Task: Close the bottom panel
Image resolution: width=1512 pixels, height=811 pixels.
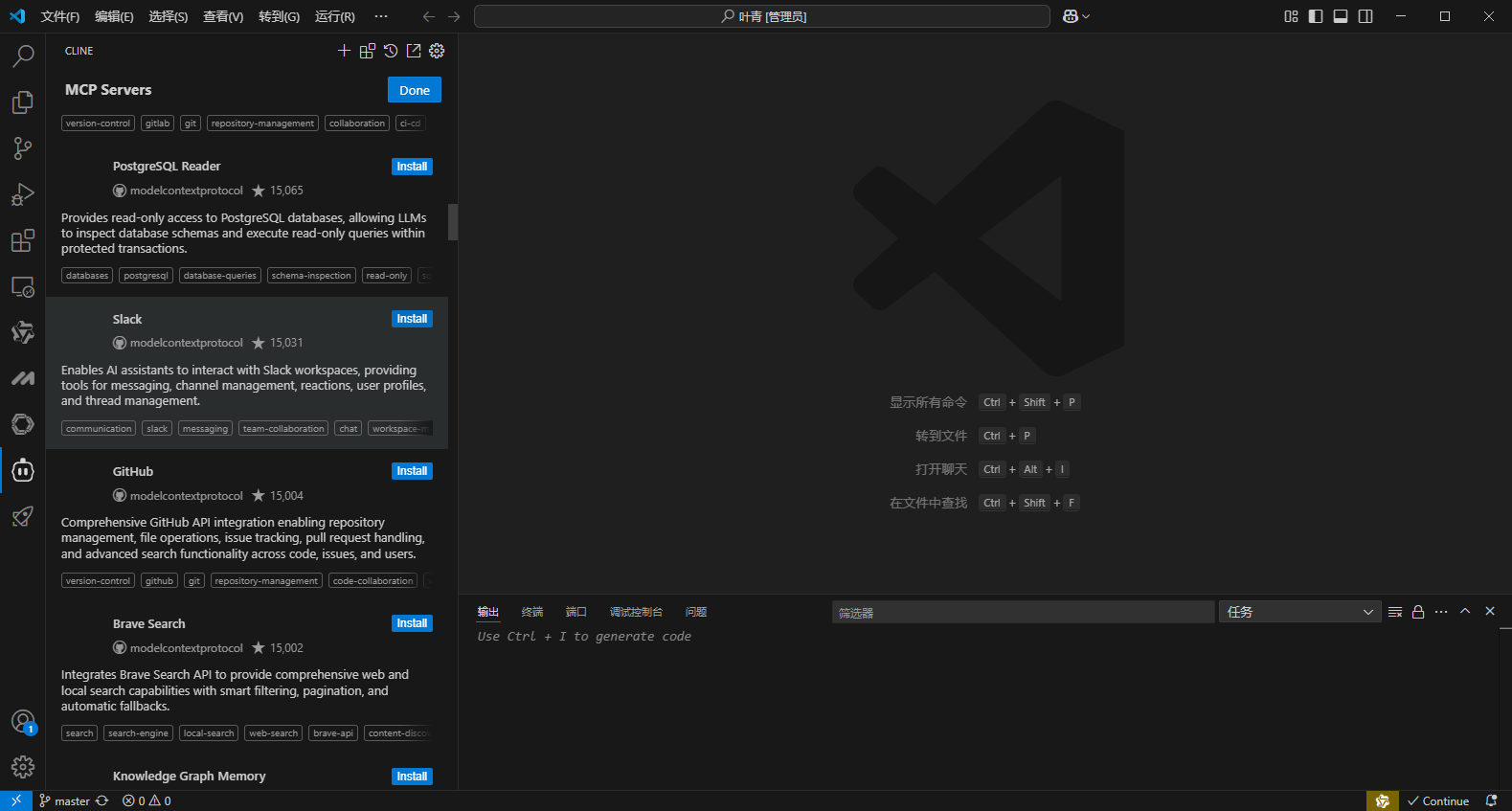Action: click(1490, 611)
